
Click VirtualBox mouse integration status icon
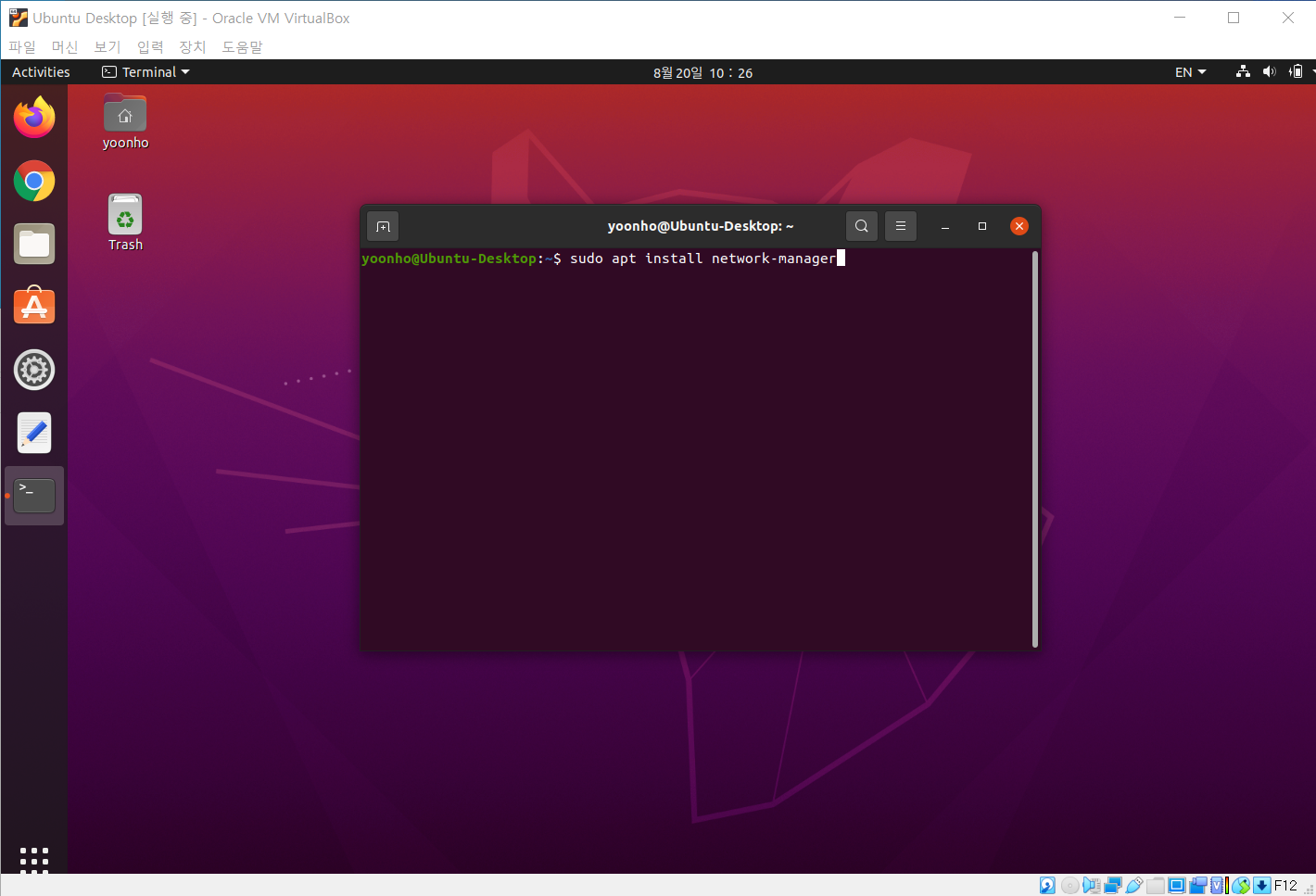(x=1241, y=885)
